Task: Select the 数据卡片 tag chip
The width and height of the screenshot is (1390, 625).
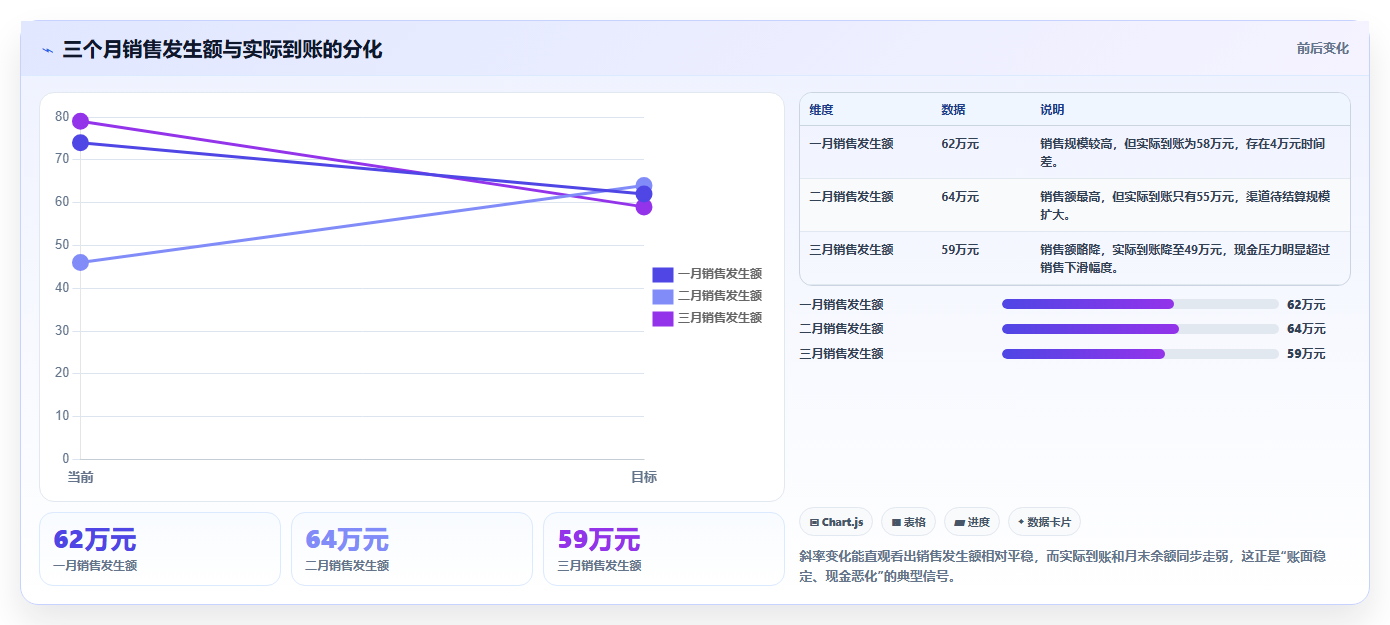Action: coord(1044,522)
